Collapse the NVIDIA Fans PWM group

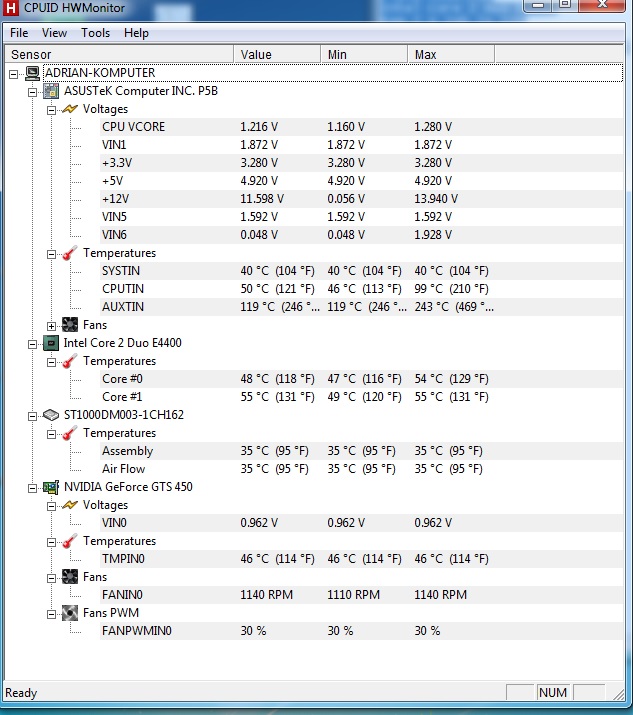tap(52, 615)
